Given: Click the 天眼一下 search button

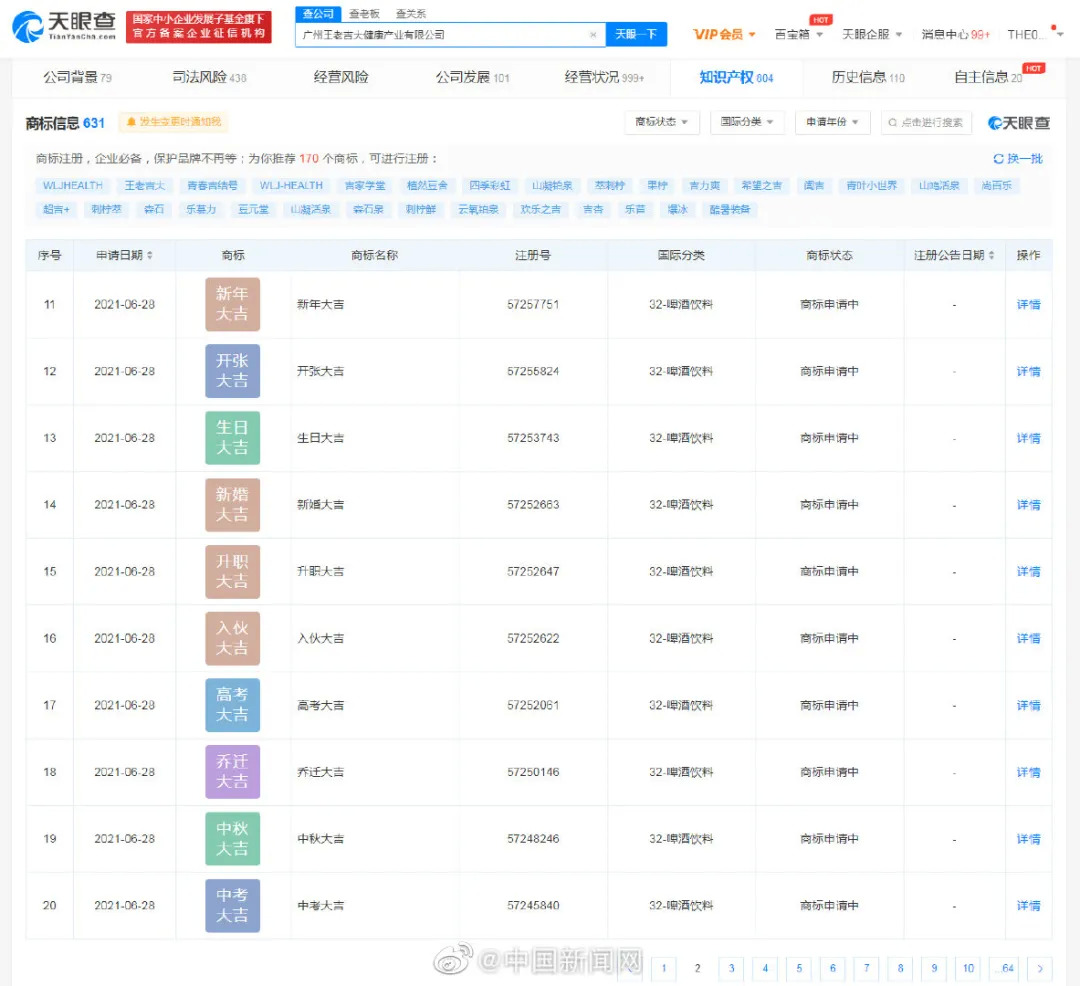Looking at the screenshot, I should click(636, 35).
